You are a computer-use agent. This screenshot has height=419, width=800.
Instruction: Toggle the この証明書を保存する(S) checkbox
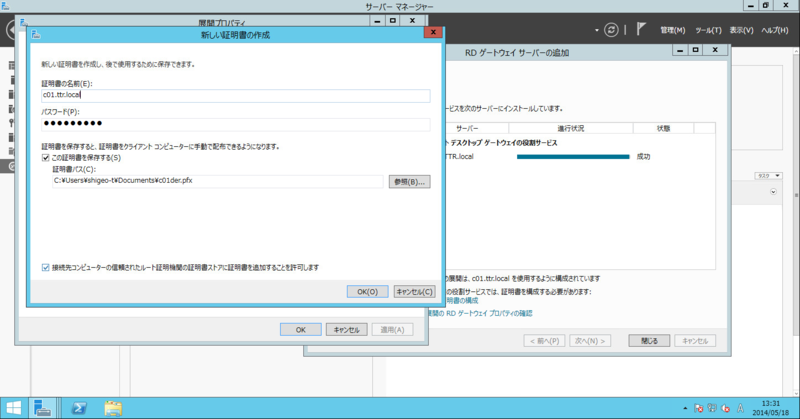click(x=45, y=158)
